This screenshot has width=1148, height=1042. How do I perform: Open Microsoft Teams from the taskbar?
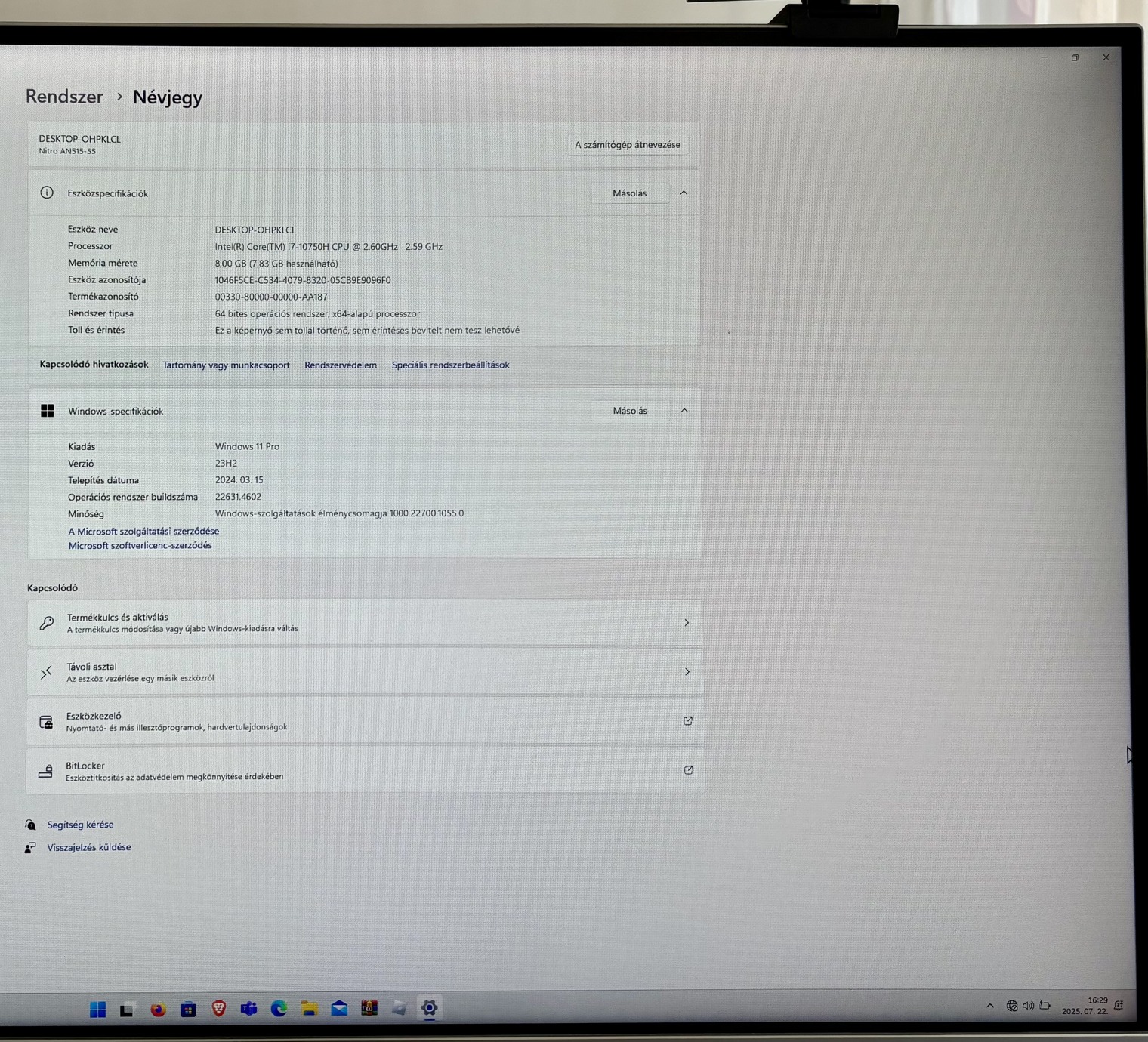tap(248, 1008)
